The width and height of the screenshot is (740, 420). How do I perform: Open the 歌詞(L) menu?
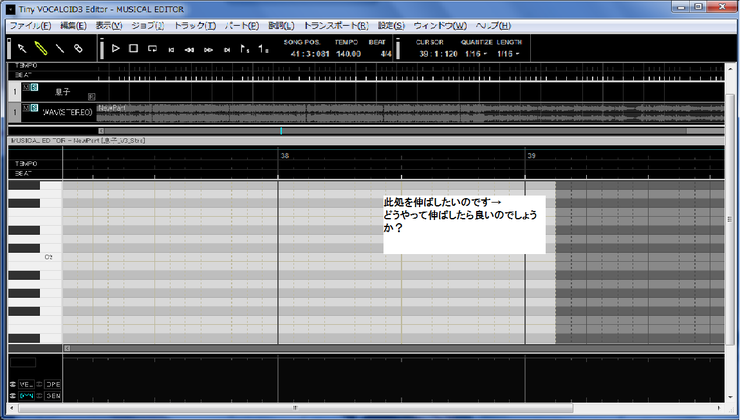click(x=281, y=25)
